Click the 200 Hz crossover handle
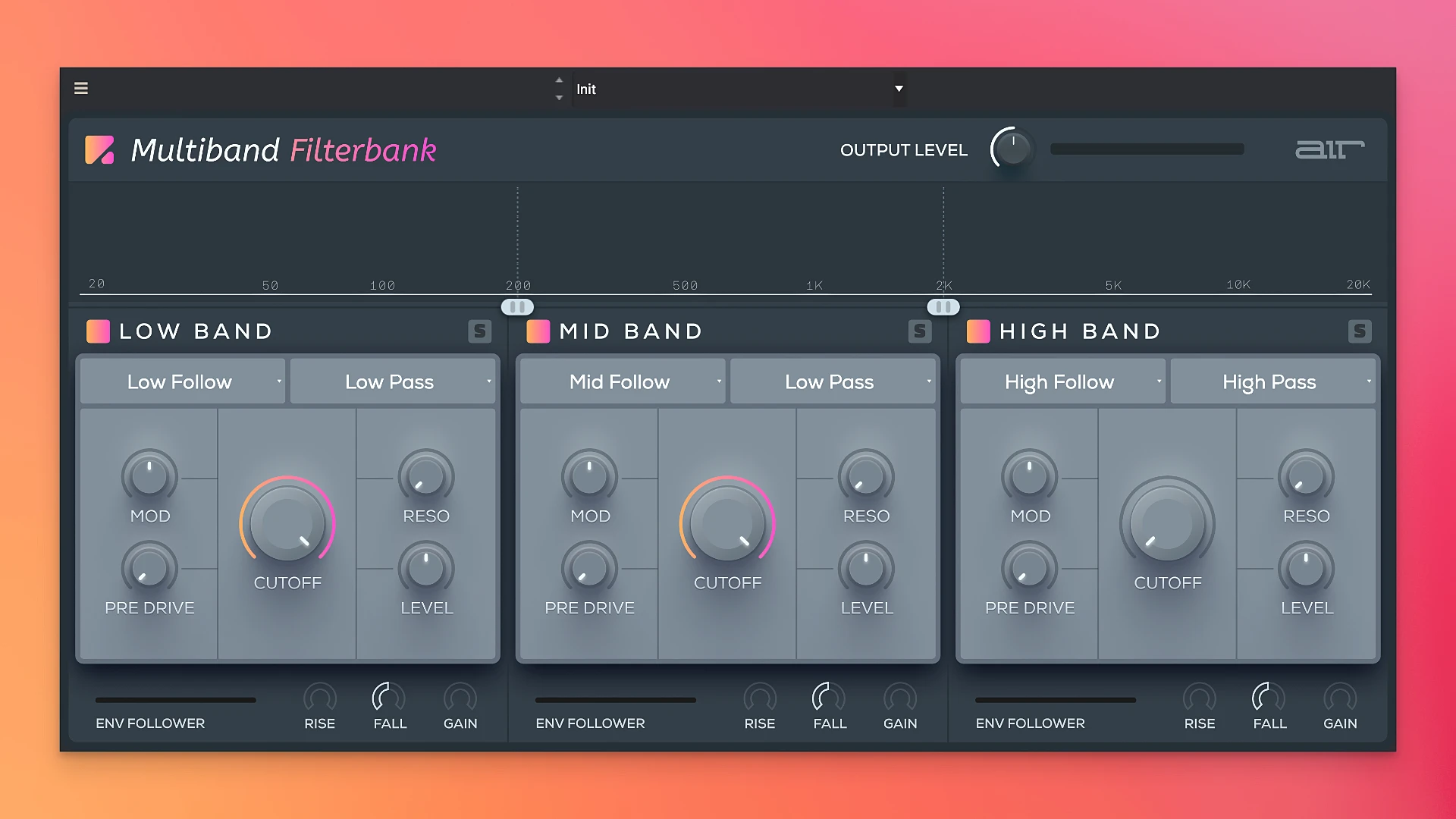This screenshot has width=1456, height=819. pyautogui.click(x=517, y=307)
